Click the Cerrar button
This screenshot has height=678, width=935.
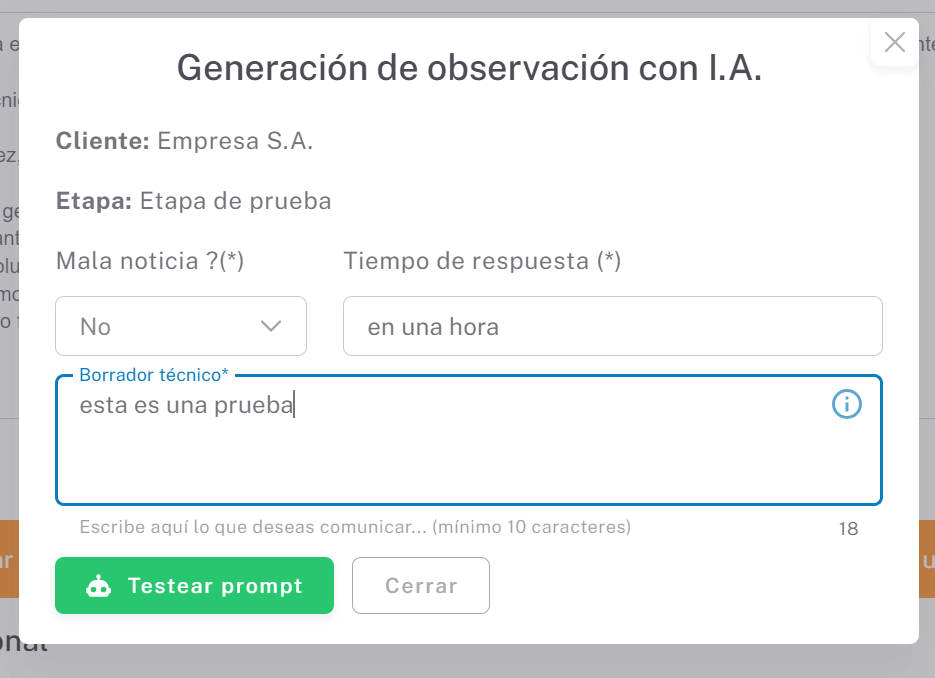421,586
